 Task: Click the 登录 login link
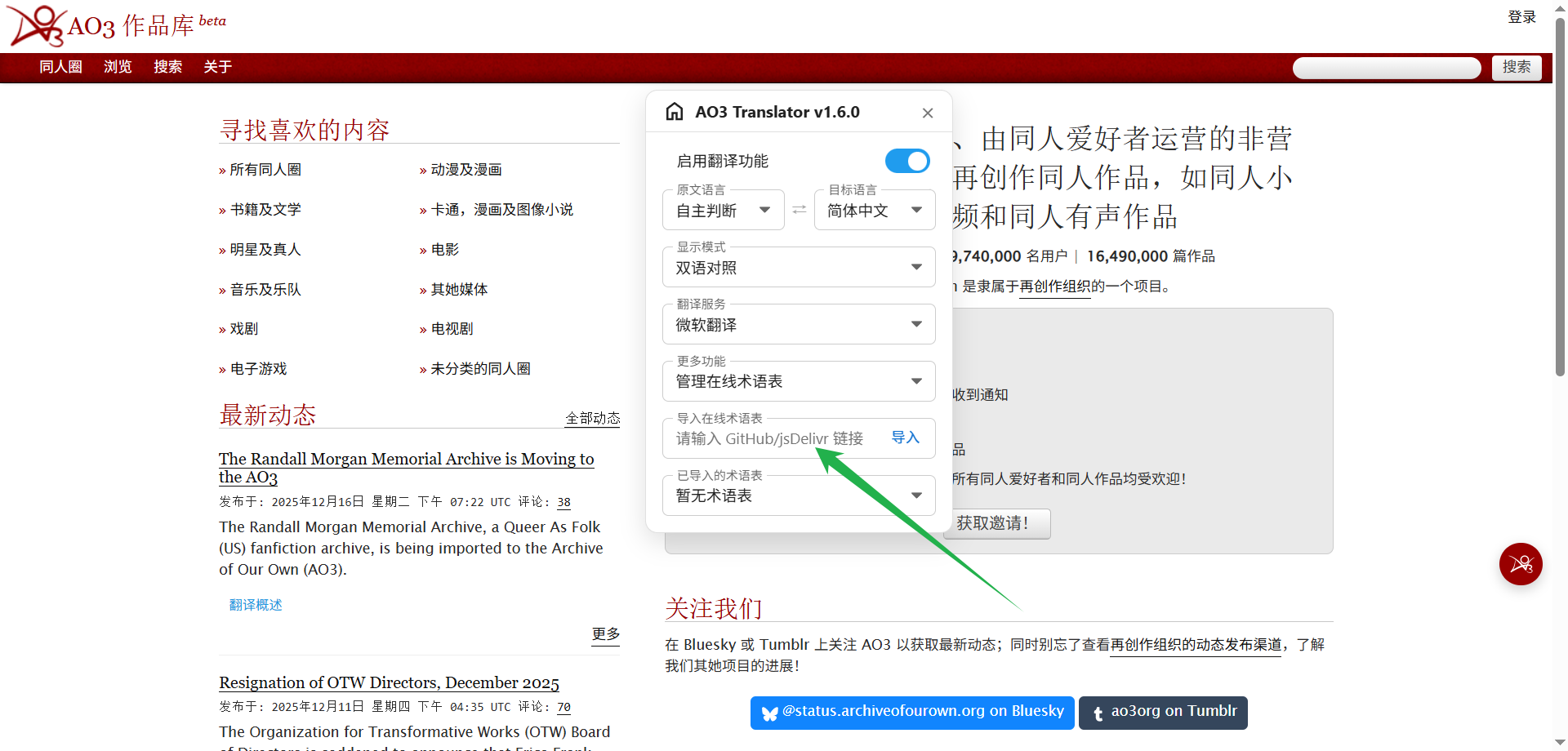click(1521, 17)
